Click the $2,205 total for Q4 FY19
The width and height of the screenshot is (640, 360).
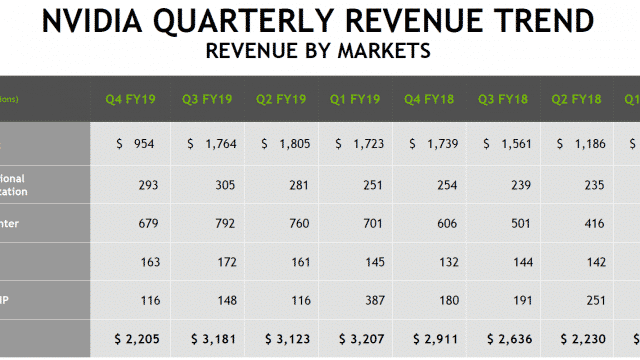[137, 339]
